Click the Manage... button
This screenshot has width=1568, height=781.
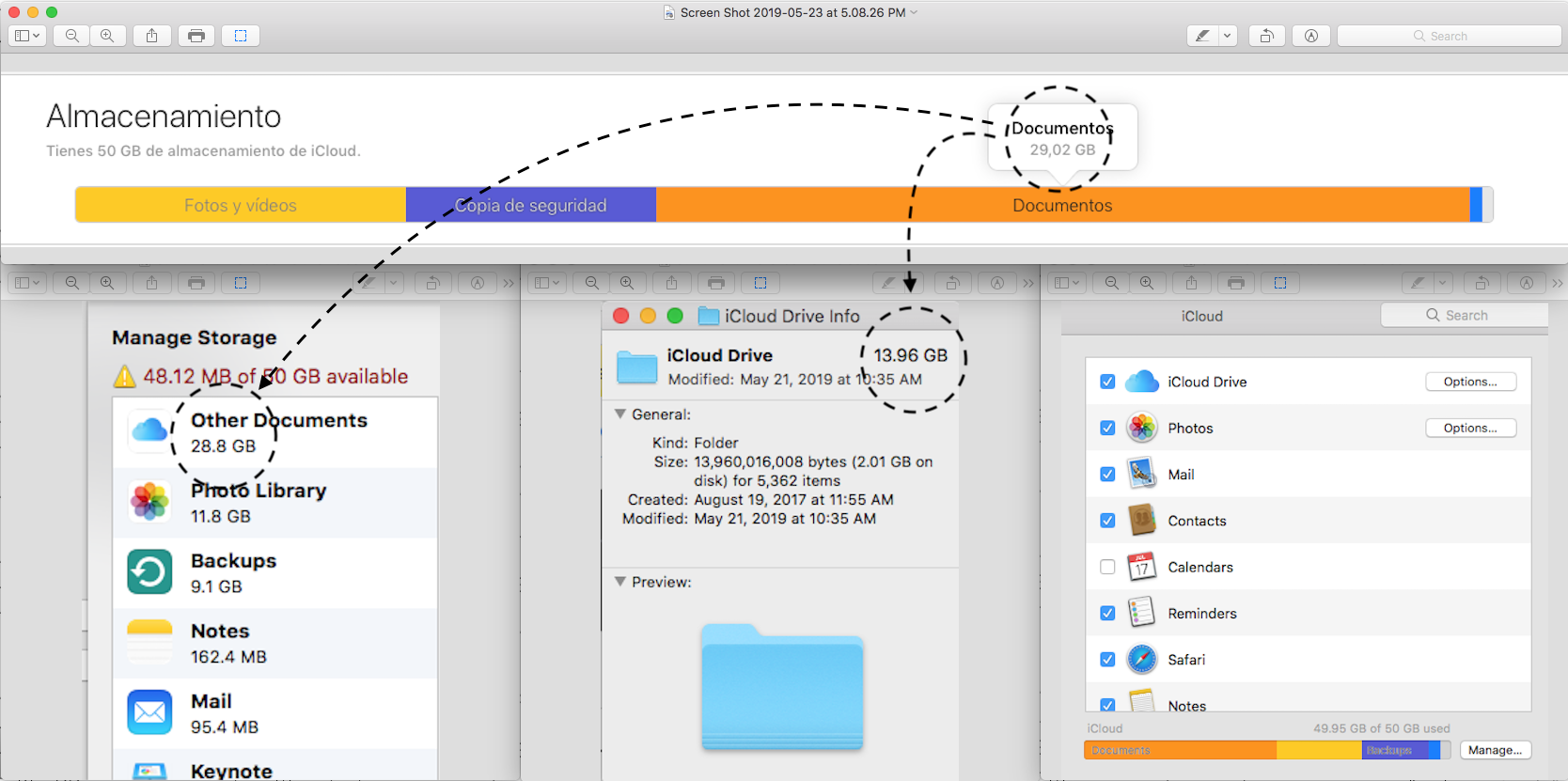pyautogui.click(x=1495, y=750)
